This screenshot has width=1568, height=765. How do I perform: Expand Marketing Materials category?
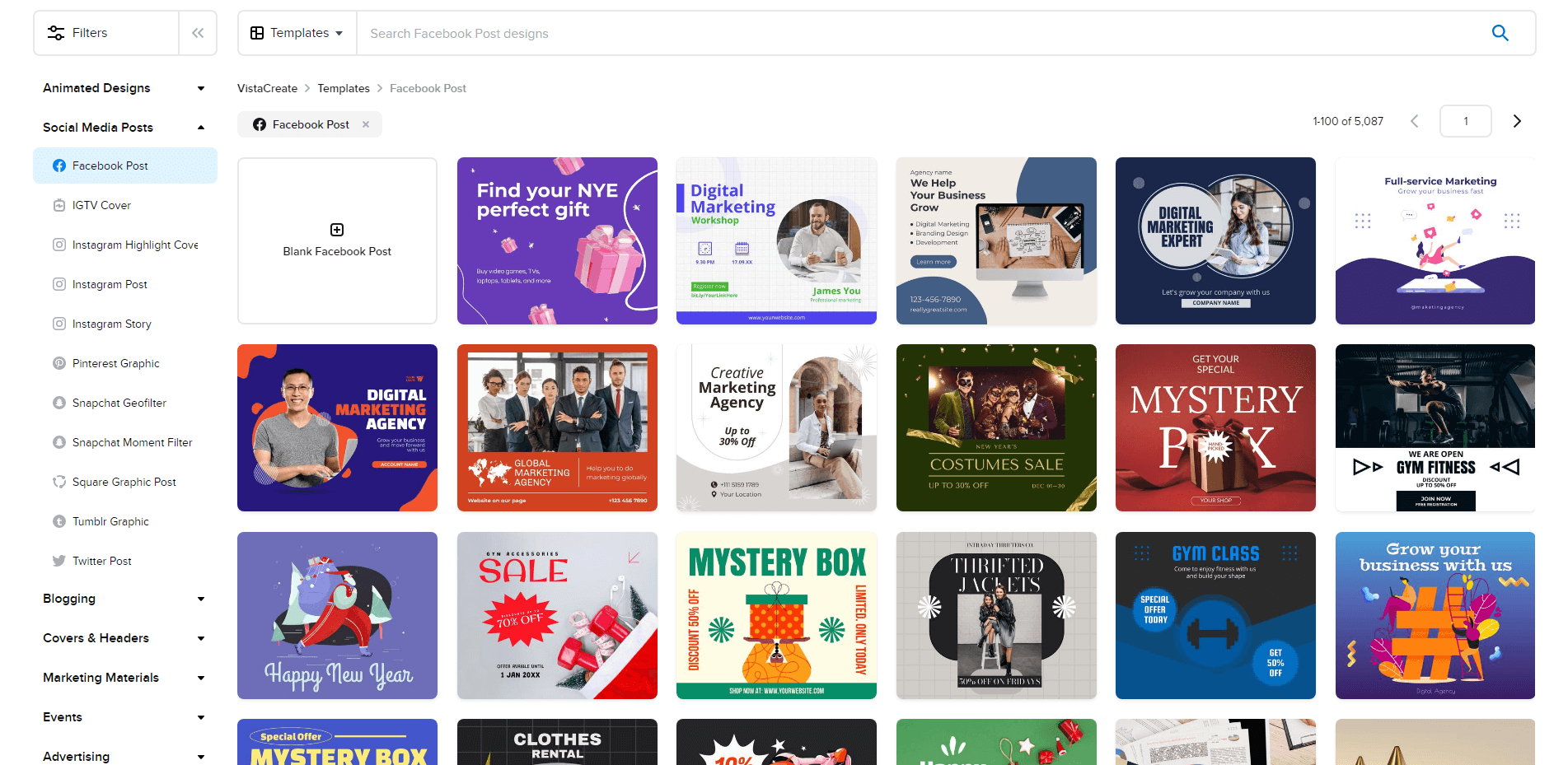(201, 678)
